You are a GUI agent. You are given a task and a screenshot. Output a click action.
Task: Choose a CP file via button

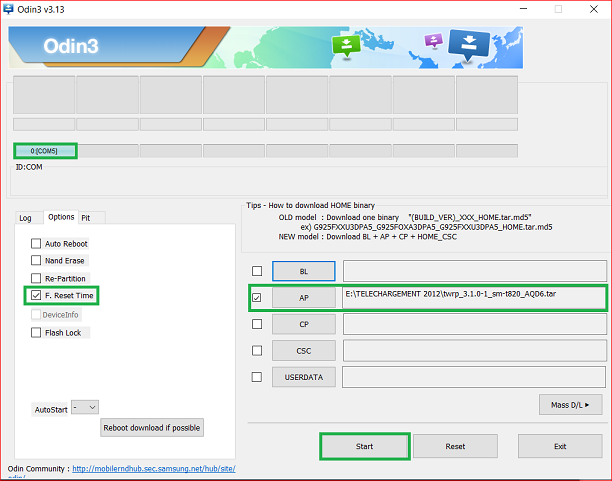coord(304,324)
